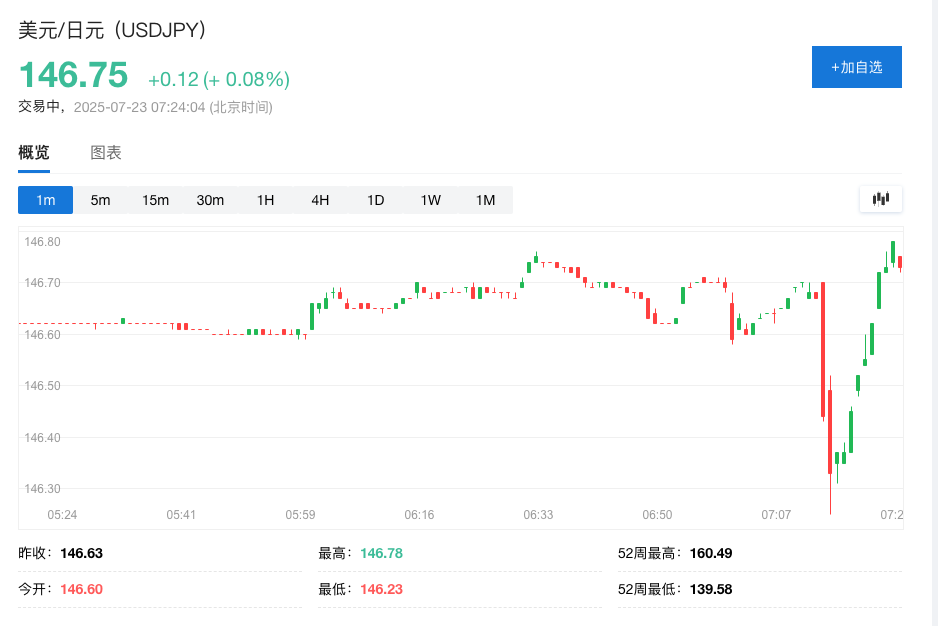Click the current price 146.75

tap(74, 76)
